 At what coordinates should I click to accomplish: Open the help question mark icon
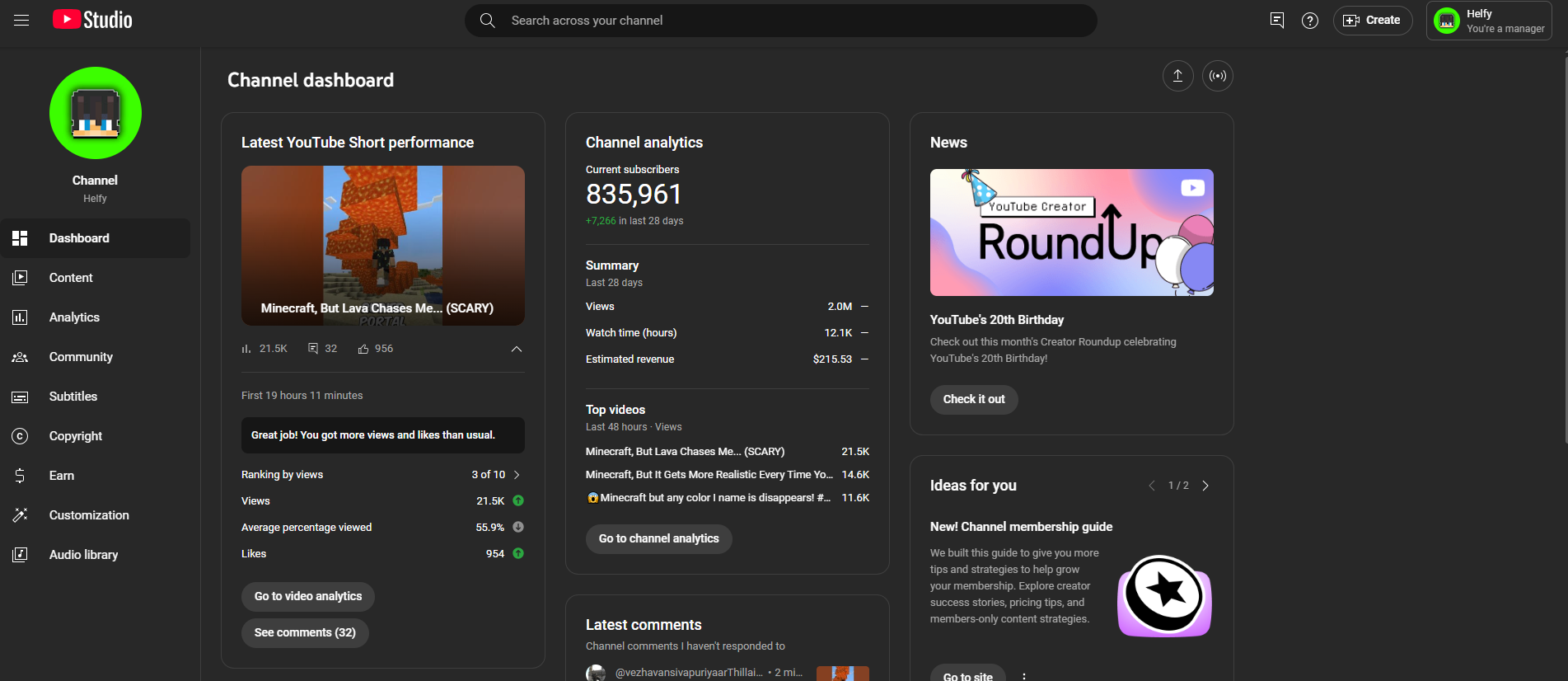(1310, 21)
